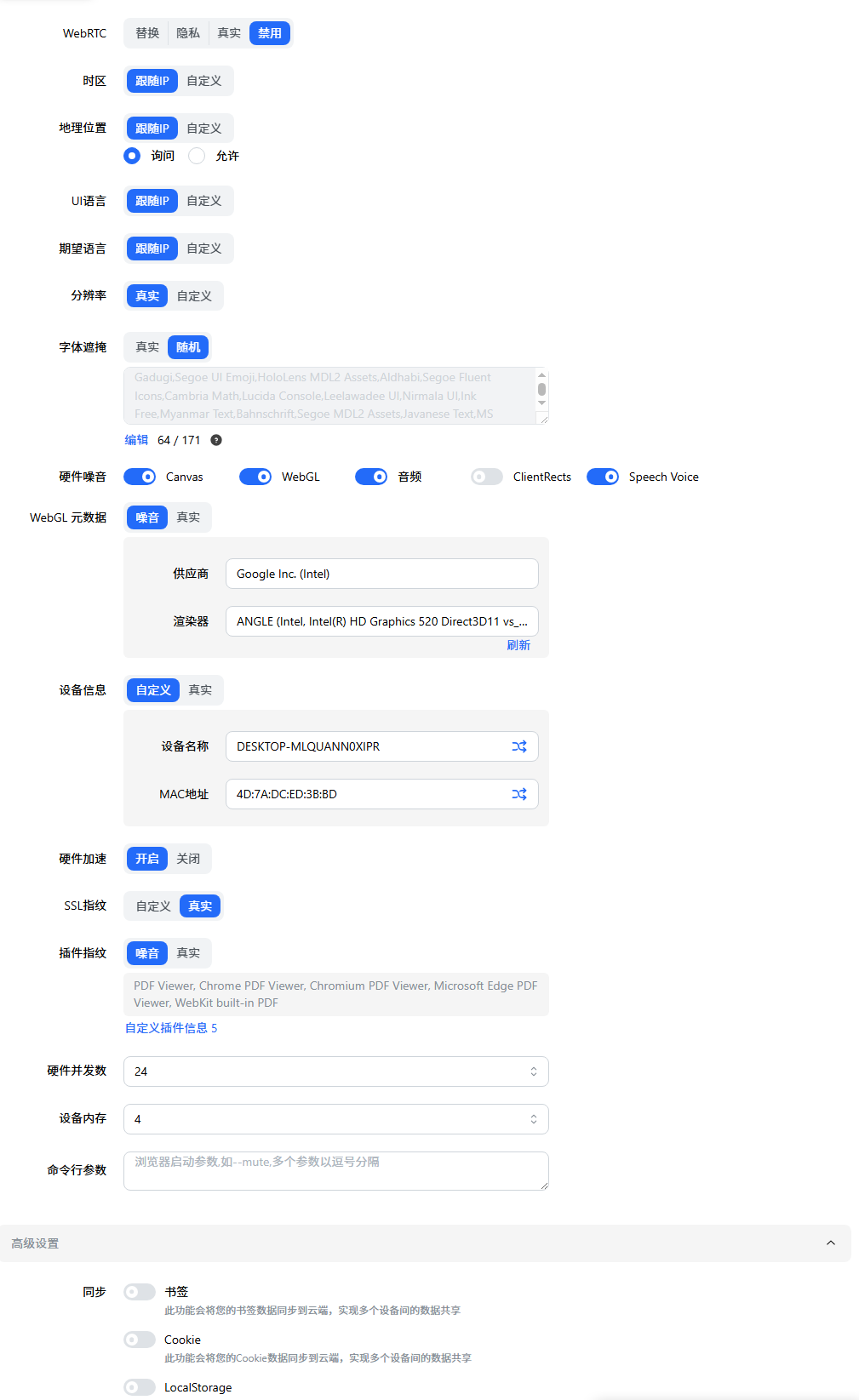859x1400 pixels.
Task: Randomize the device name with shuffle icon
Action: click(x=518, y=746)
